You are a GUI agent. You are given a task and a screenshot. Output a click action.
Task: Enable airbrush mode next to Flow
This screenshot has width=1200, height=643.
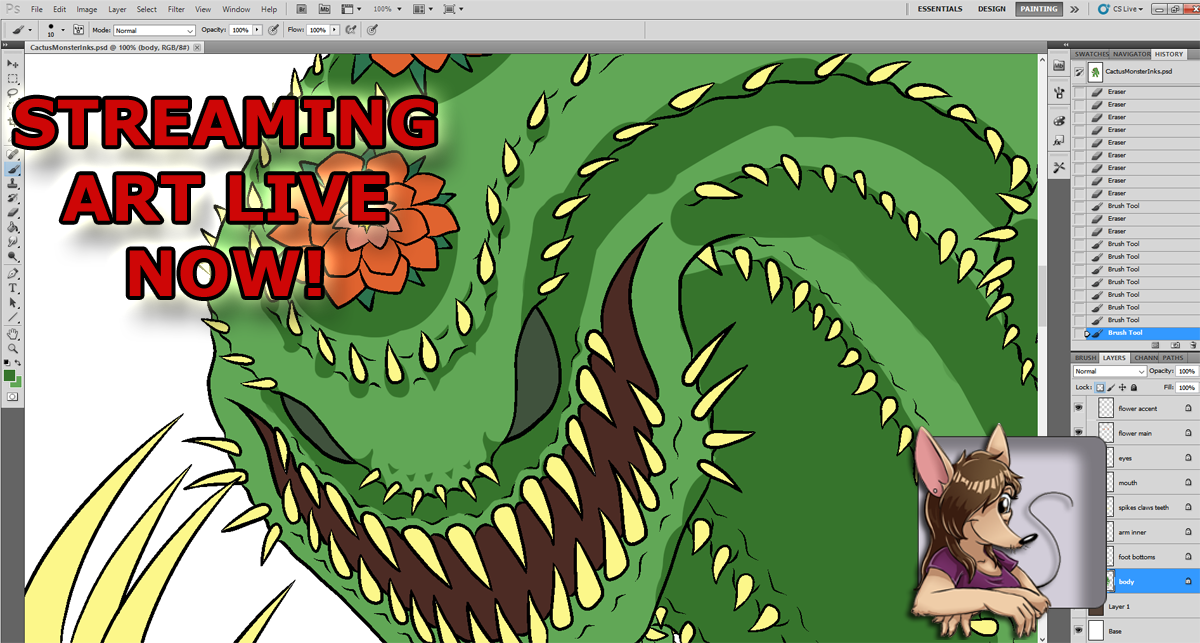click(351, 31)
